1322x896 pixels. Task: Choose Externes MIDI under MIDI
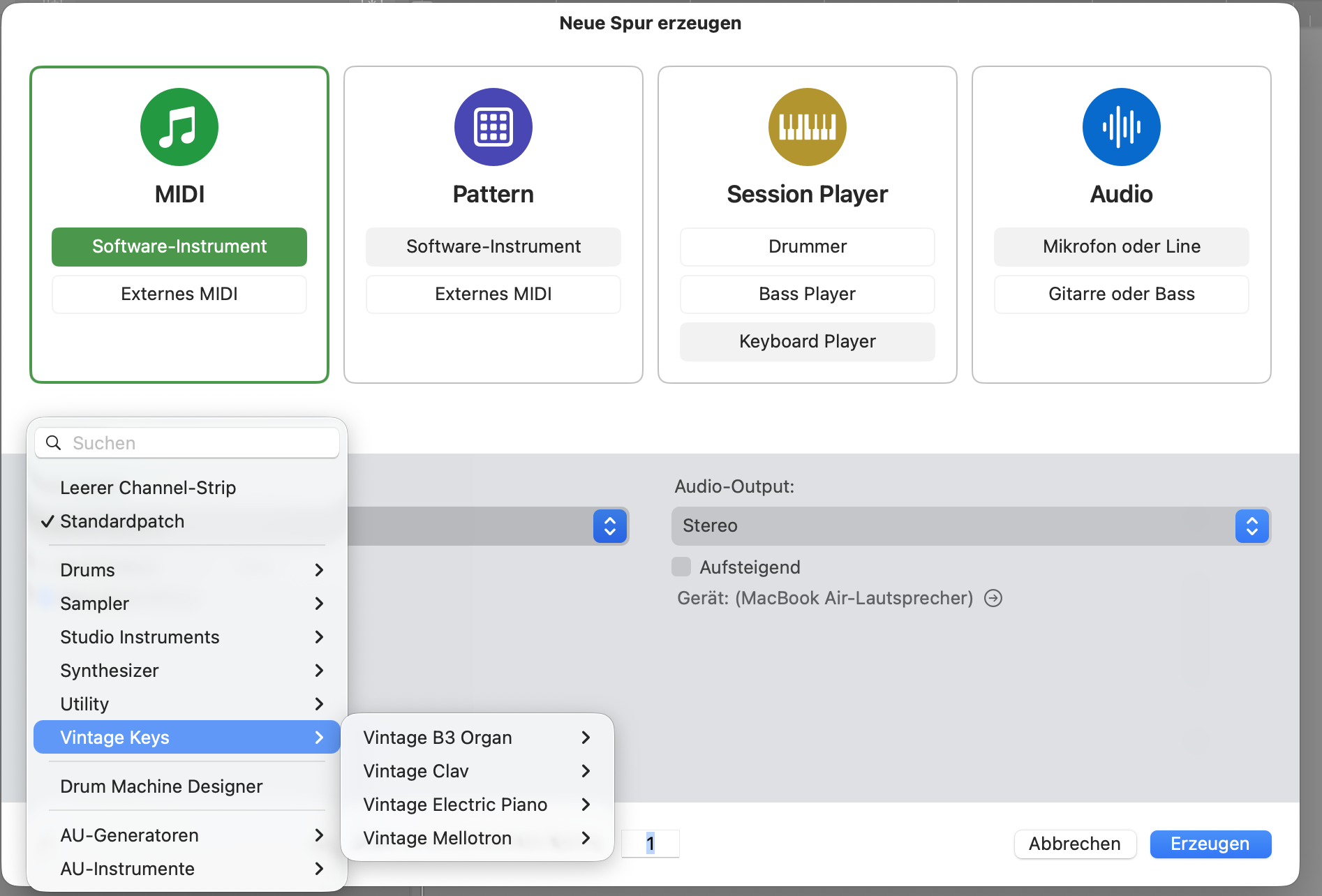pyautogui.click(x=179, y=294)
